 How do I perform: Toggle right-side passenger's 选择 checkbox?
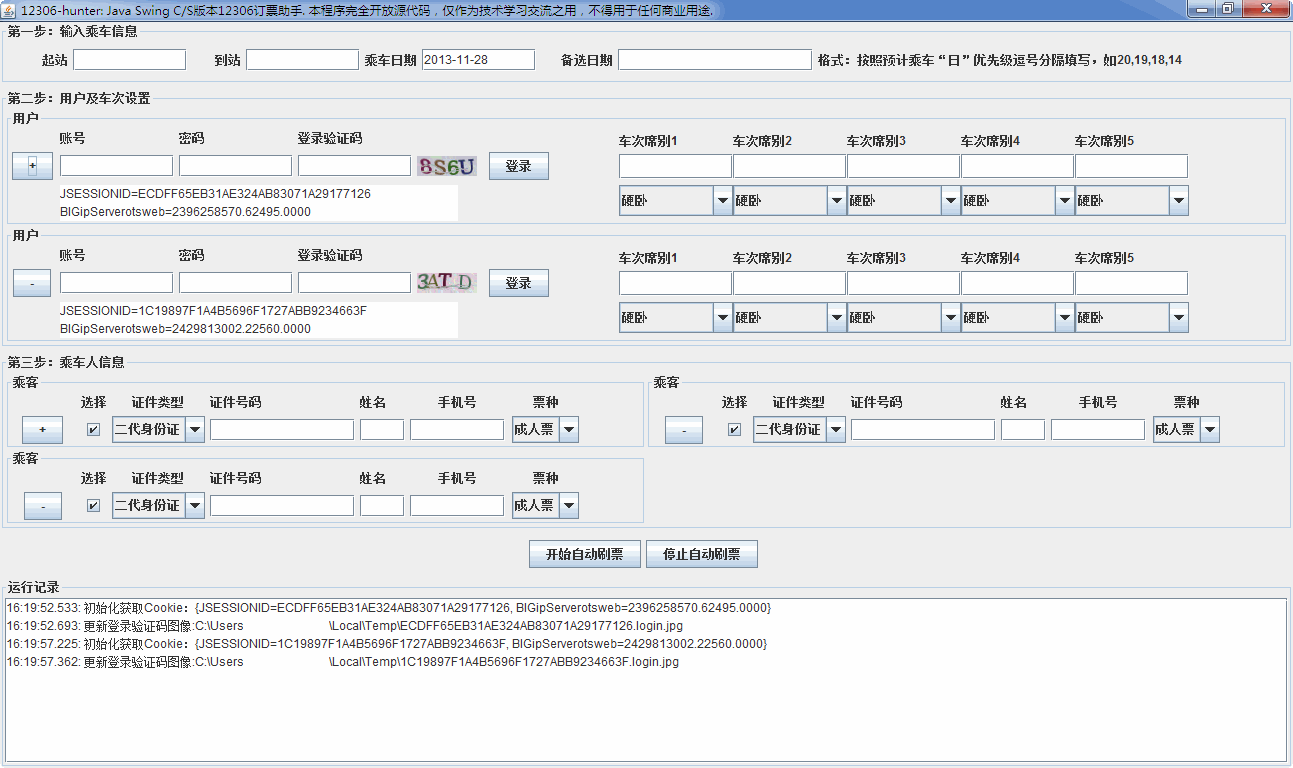pos(735,430)
